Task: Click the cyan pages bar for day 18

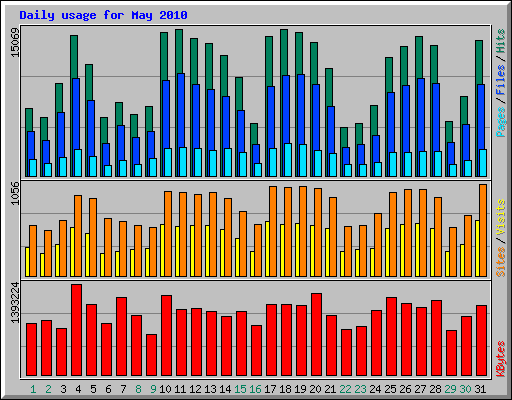Action: pyautogui.click(x=288, y=160)
